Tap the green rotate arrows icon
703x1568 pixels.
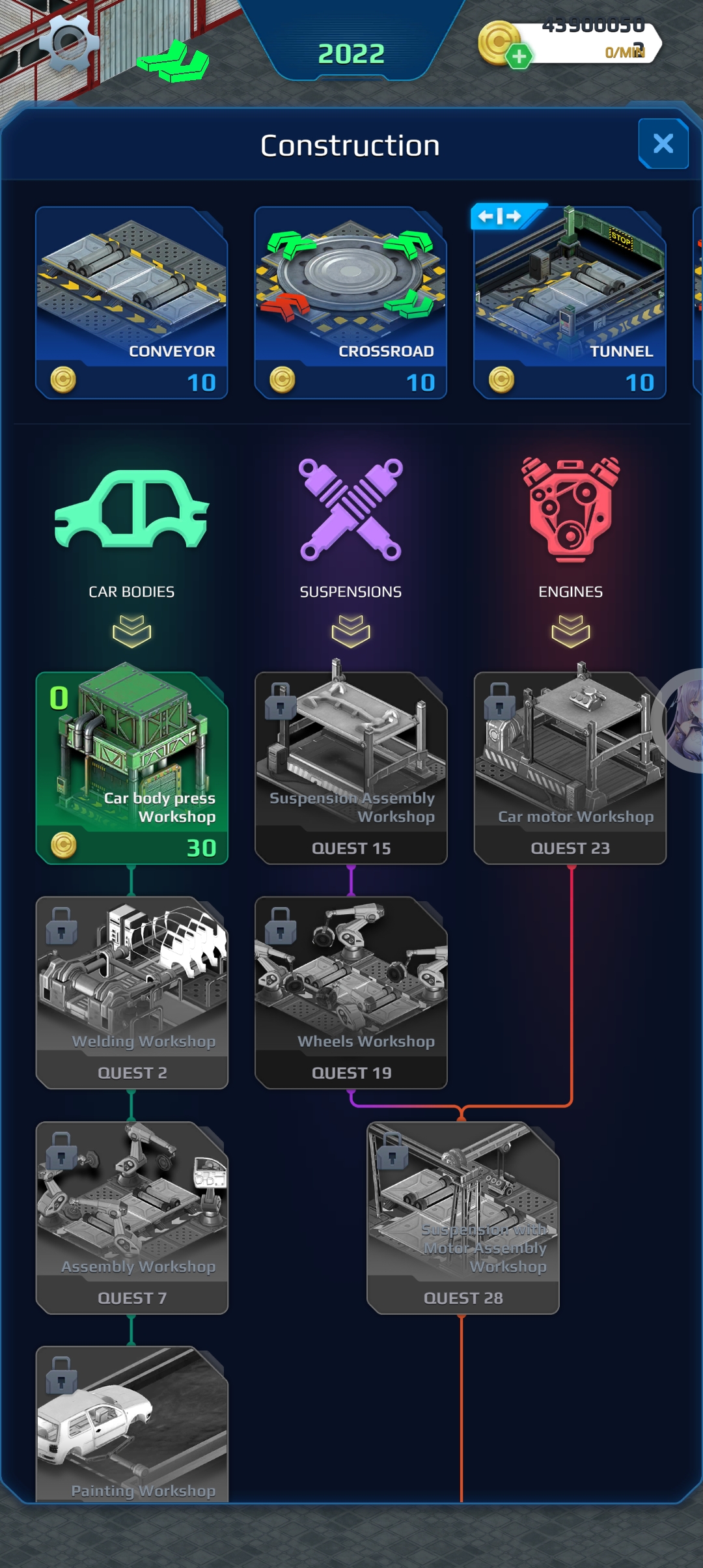pyautogui.click(x=173, y=61)
